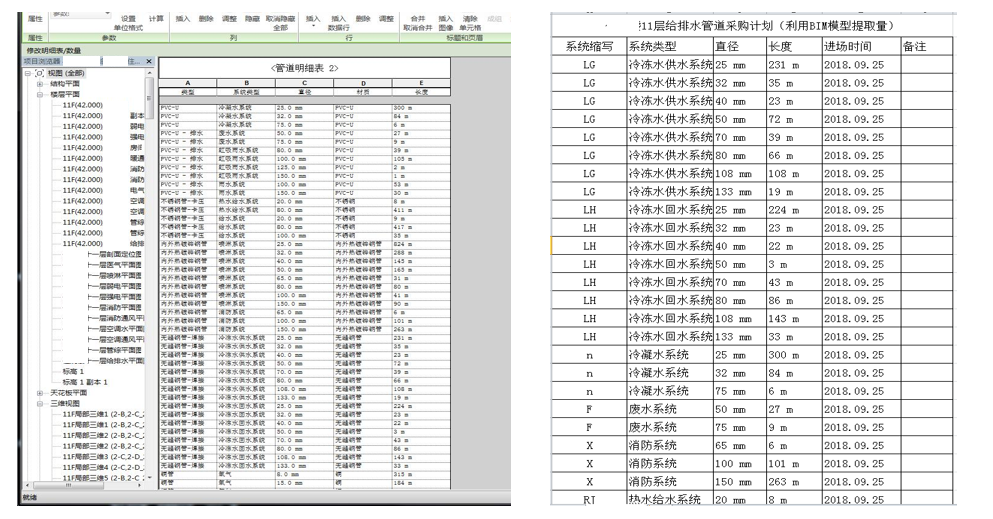Click the 热水给水系统 cell
Screen dimensions: 993x519
tap(670, 499)
